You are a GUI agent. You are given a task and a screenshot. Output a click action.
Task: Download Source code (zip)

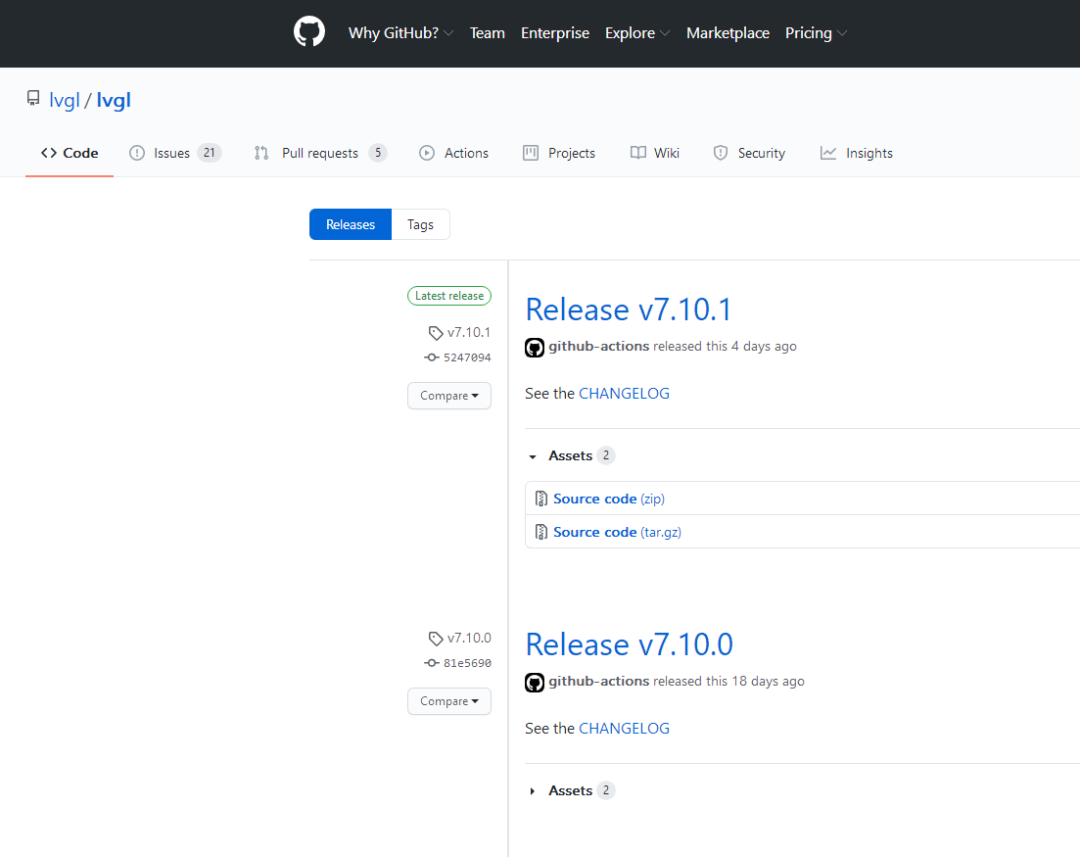[x=609, y=499]
